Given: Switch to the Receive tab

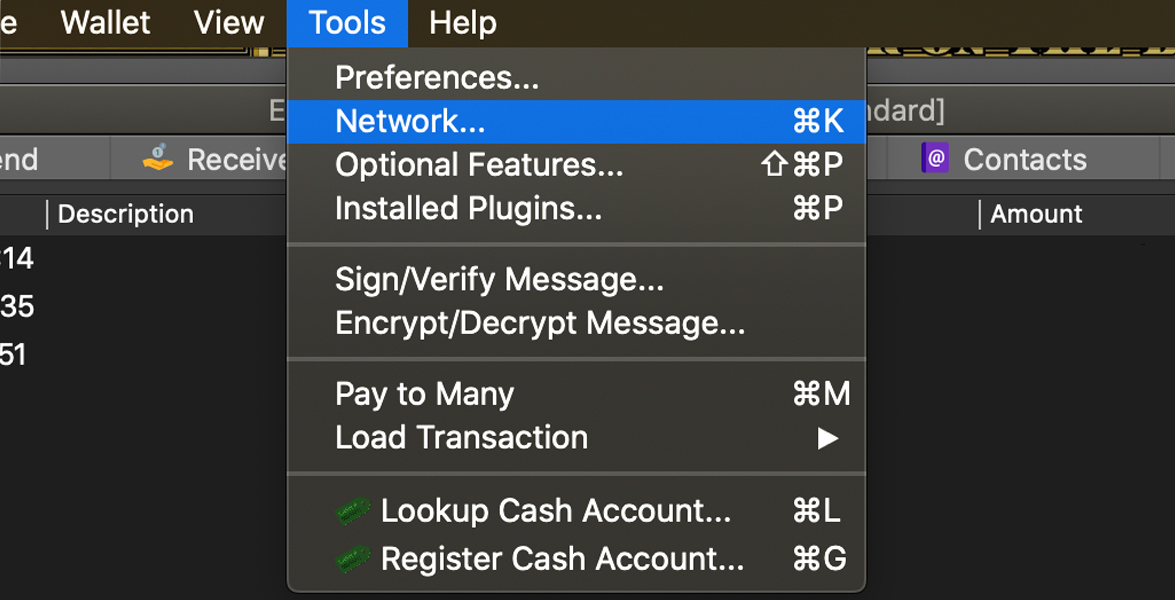Looking at the screenshot, I should (x=236, y=159).
